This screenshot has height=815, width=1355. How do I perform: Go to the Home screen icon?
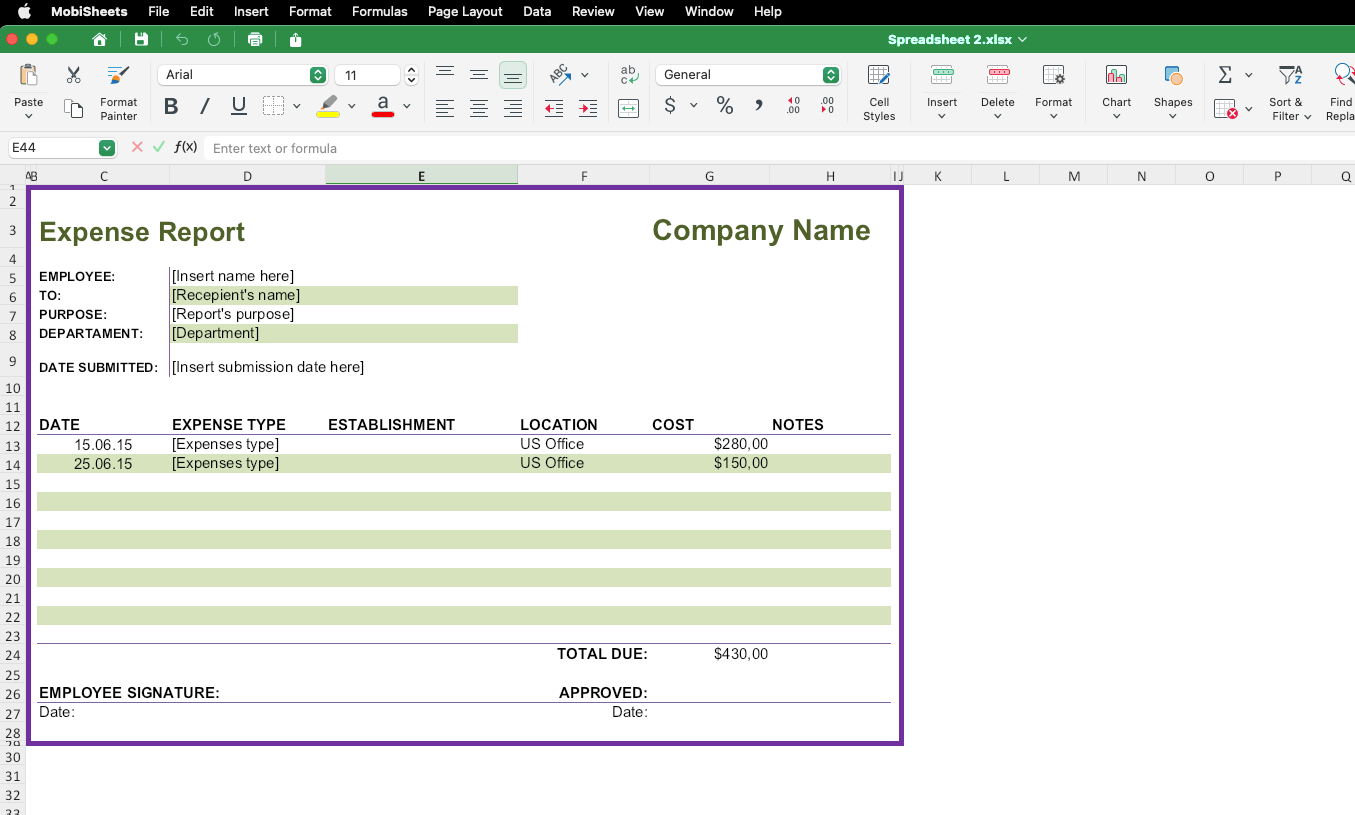tap(99, 40)
